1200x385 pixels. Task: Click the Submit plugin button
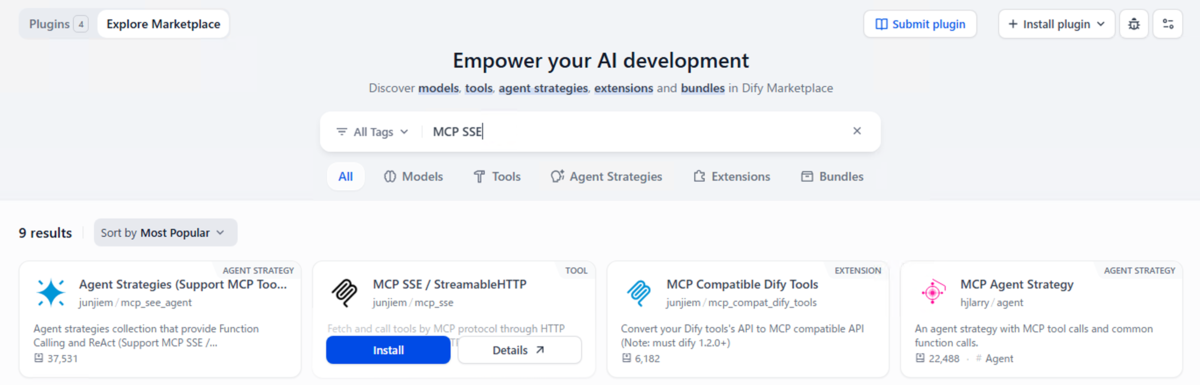[x=920, y=24]
